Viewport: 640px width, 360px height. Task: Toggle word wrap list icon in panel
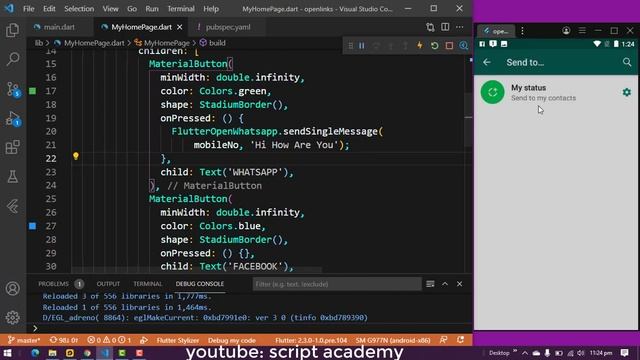coord(430,284)
